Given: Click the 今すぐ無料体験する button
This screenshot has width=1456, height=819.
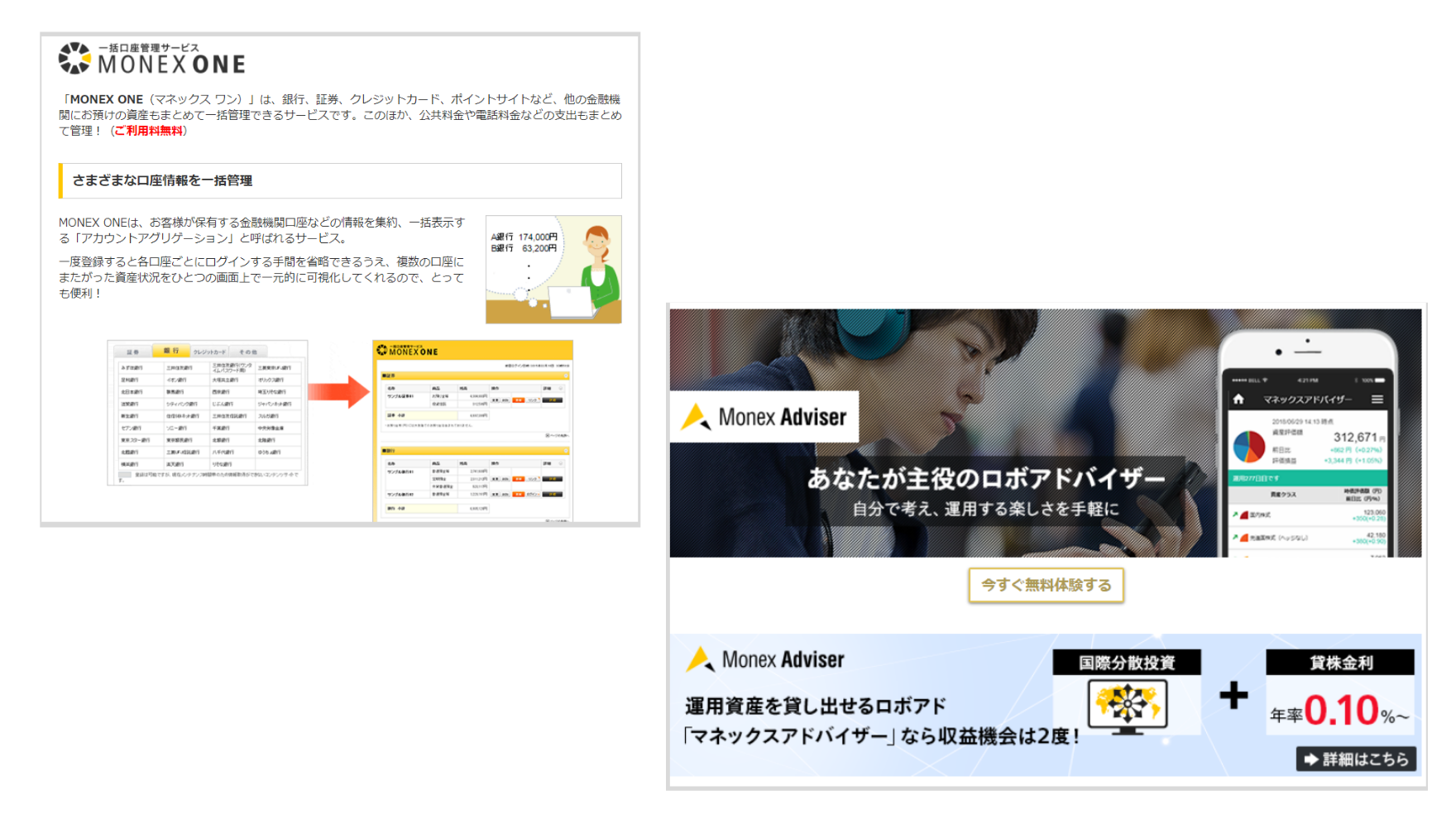Looking at the screenshot, I should point(1046,585).
